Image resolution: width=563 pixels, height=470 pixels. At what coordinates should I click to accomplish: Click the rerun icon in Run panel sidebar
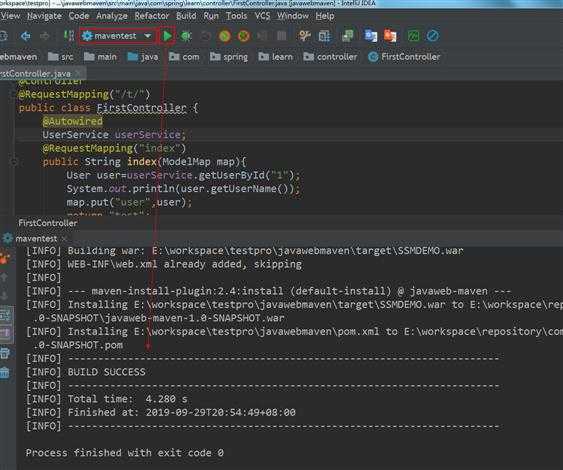4,259
